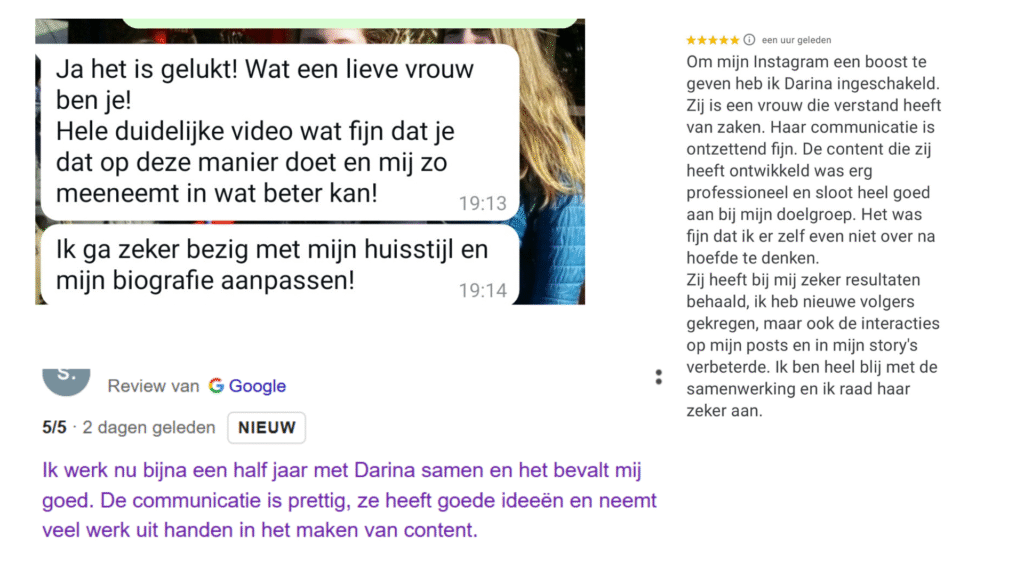The image size is (1024, 576).
Task: Click the info icon beside the stars
Action: coord(749,40)
